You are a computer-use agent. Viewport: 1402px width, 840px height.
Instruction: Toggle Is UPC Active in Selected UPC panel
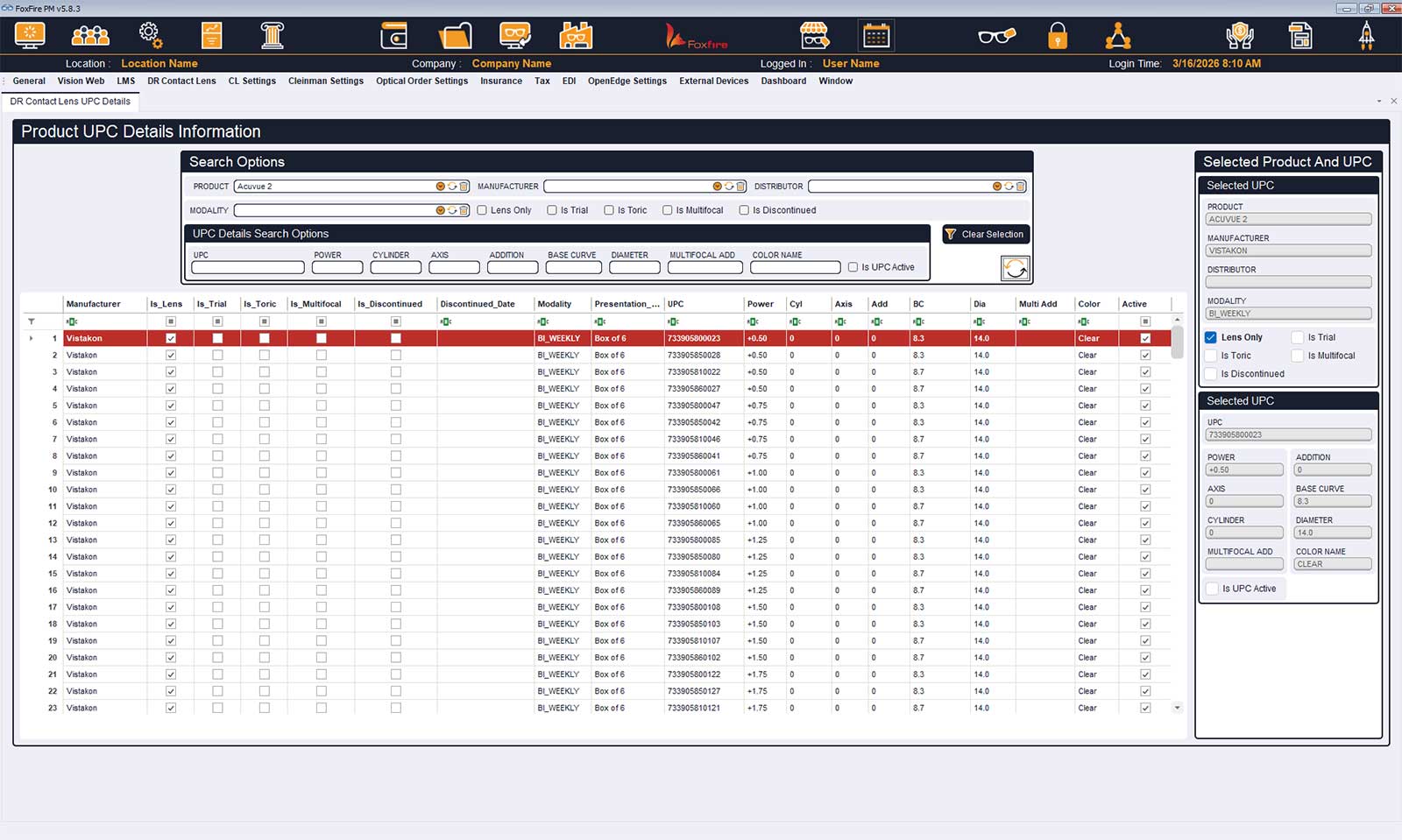pos(1213,589)
